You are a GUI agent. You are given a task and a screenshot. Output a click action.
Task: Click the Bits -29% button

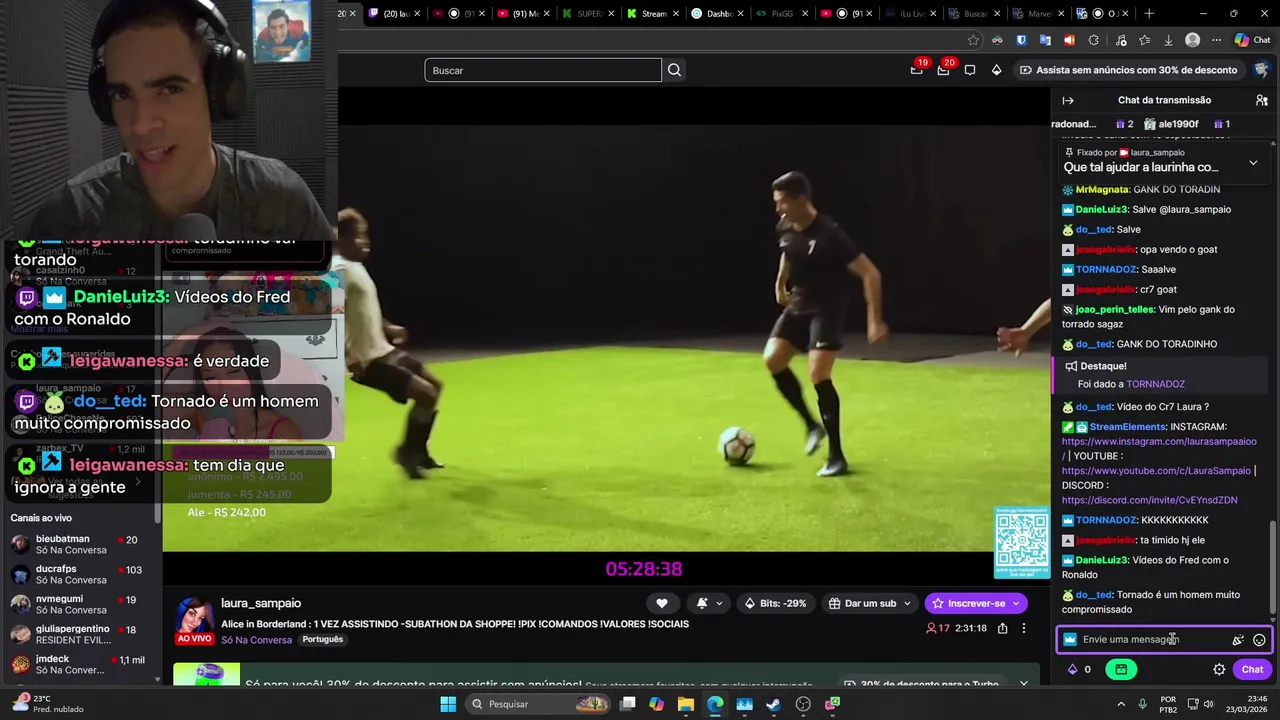pos(776,603)
